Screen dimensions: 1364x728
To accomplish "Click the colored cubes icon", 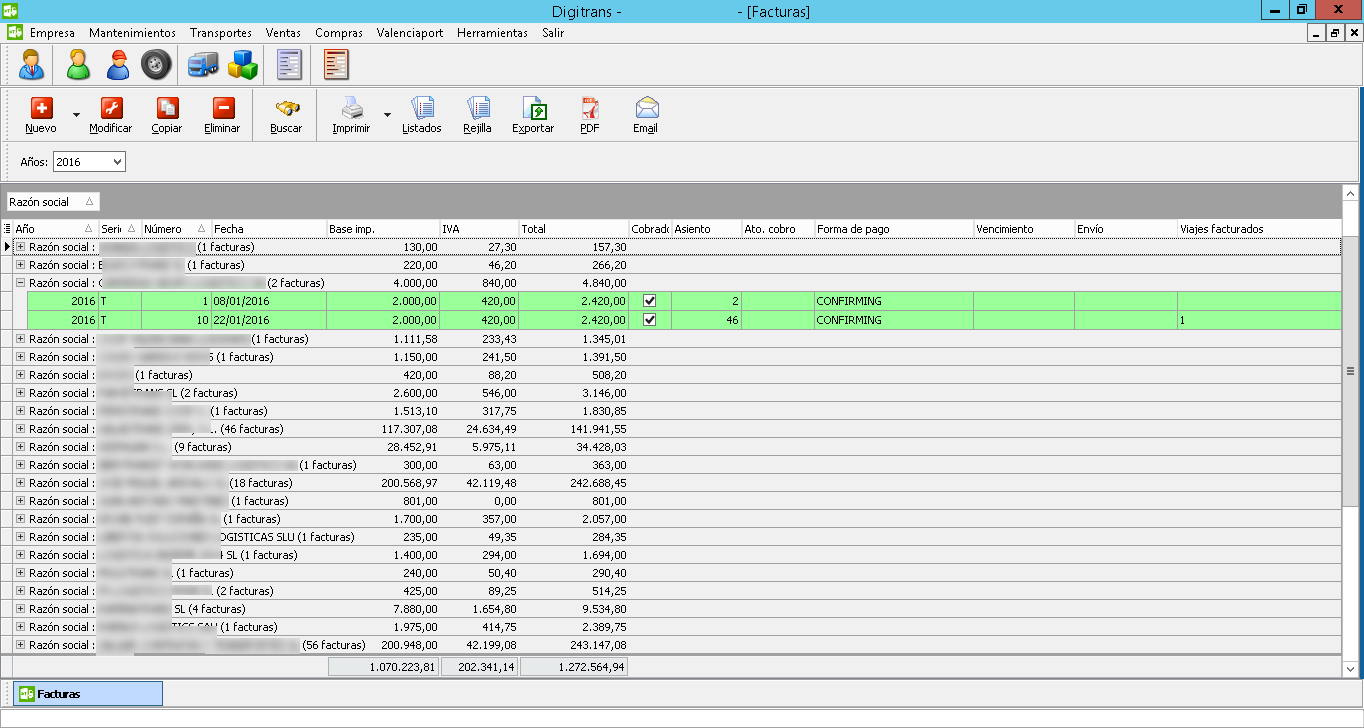I will [243, 66].
